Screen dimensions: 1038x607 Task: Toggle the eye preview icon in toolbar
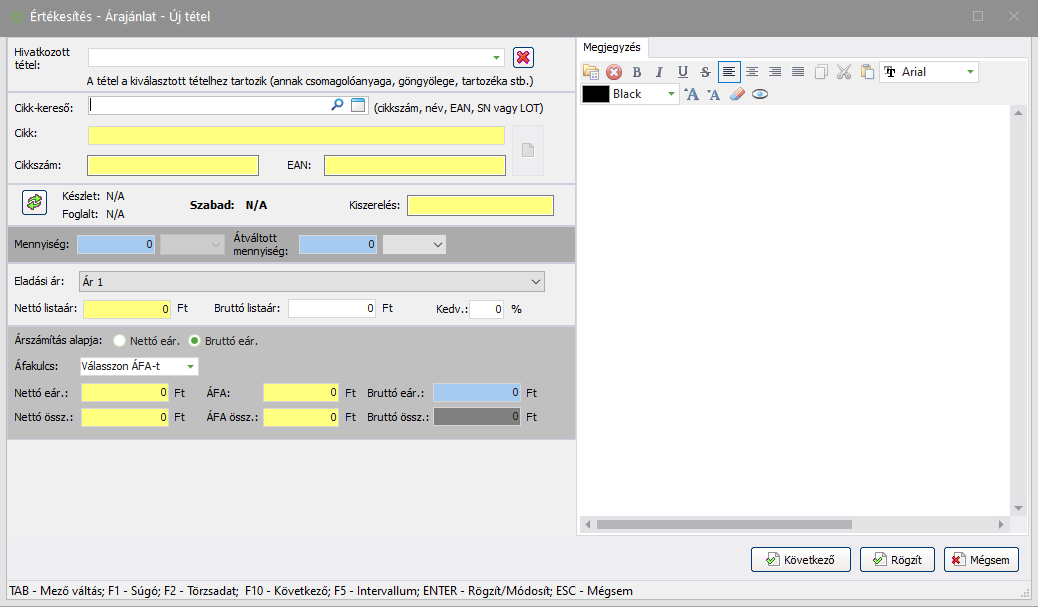pos(760,94)
